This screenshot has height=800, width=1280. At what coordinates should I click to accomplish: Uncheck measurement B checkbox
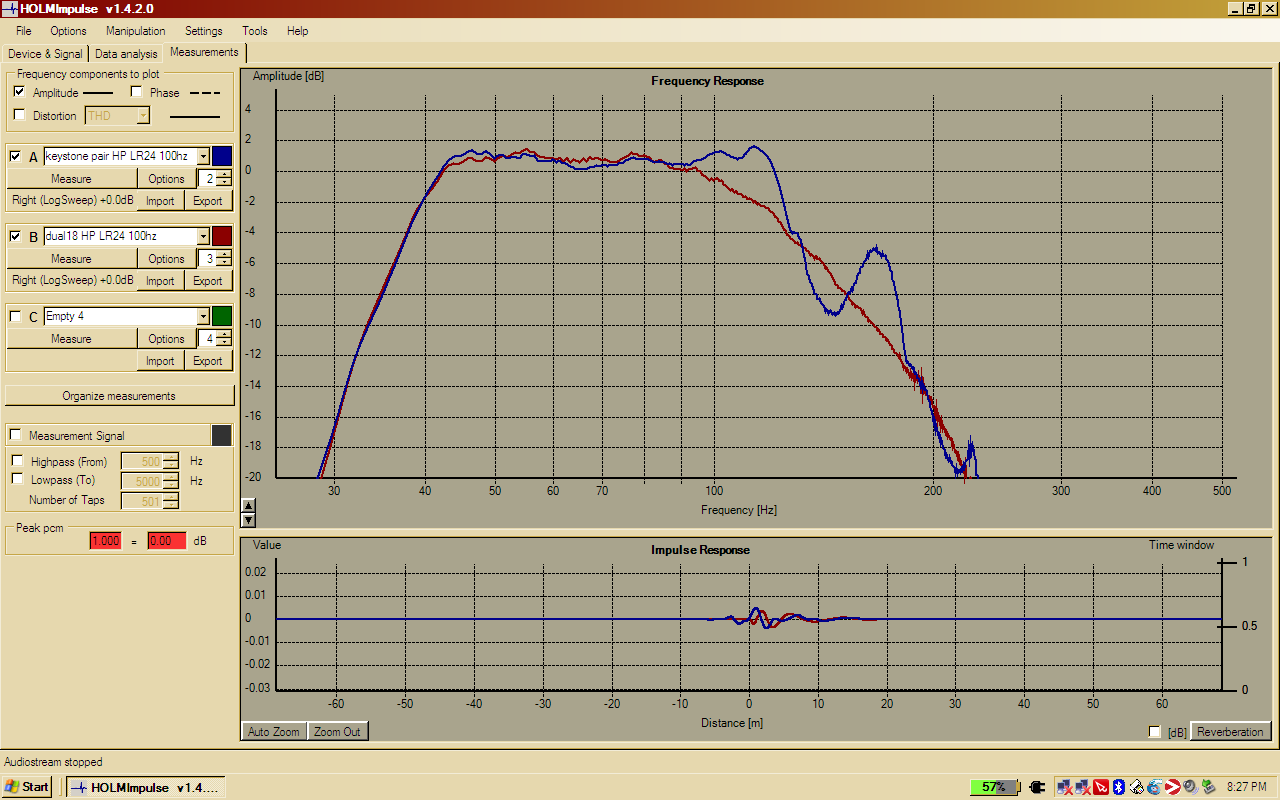pos(15,236)
